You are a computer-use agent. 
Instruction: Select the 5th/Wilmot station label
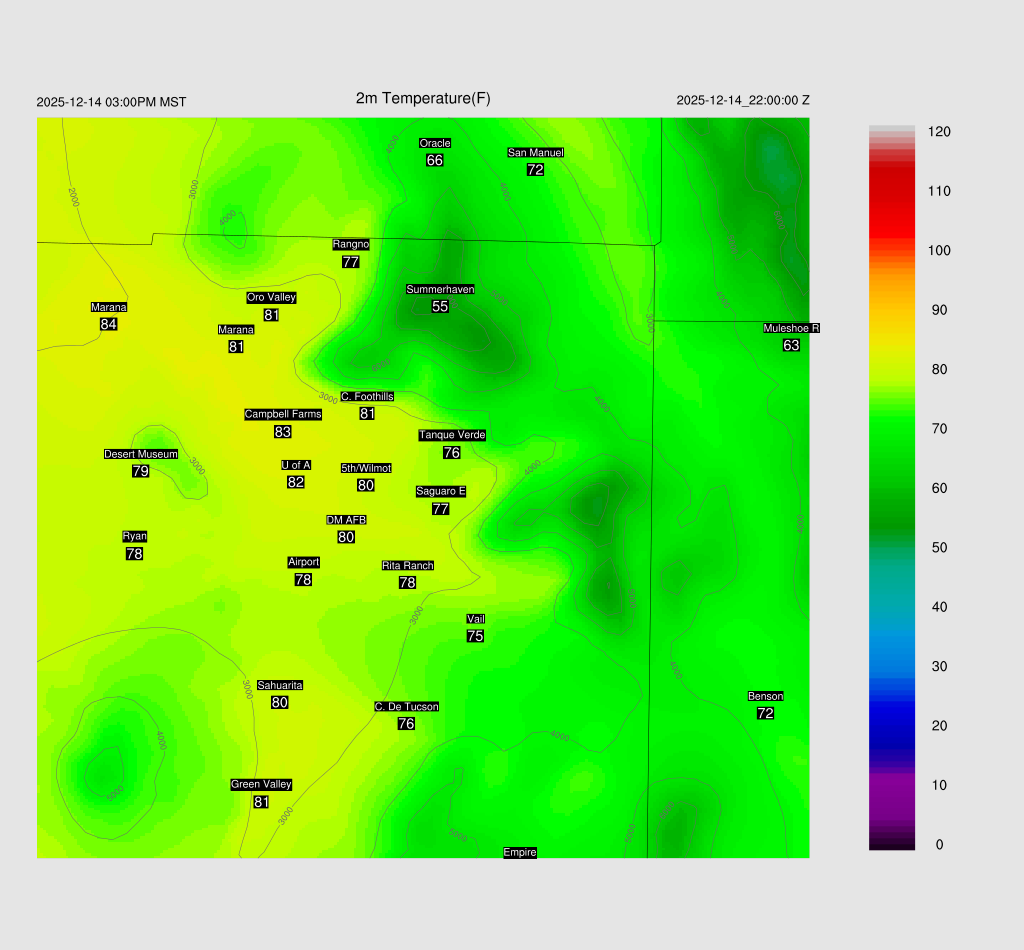pyautogui.click(x=366, y=468)
